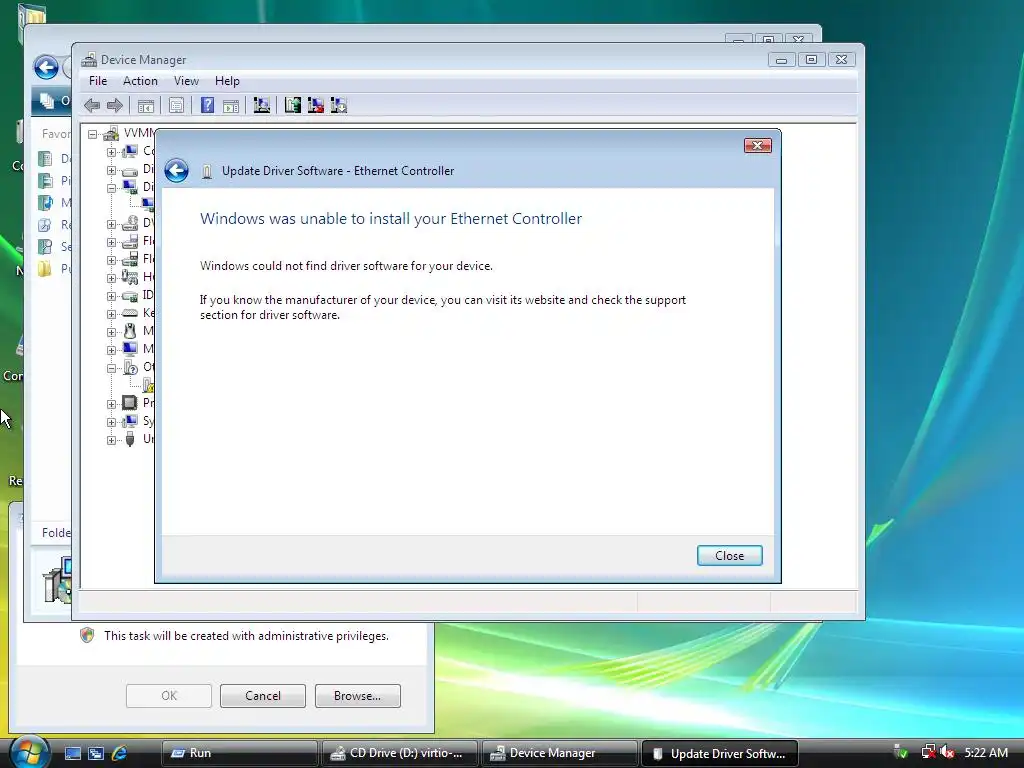Select the Monitors category icon in tree
The height and width of the screenshot is (768, 1024).
pyautogui.click(x=130, y=349)
